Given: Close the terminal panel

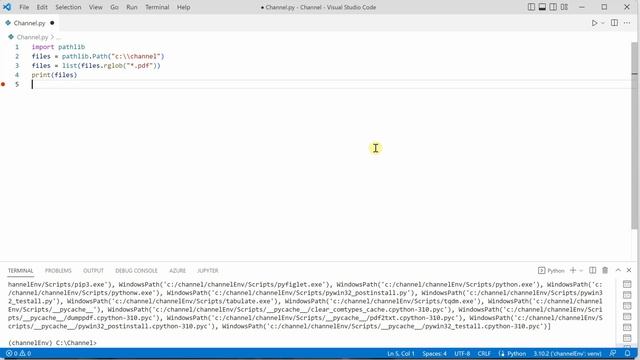Looking at the screenshot, I should (629, 270).
